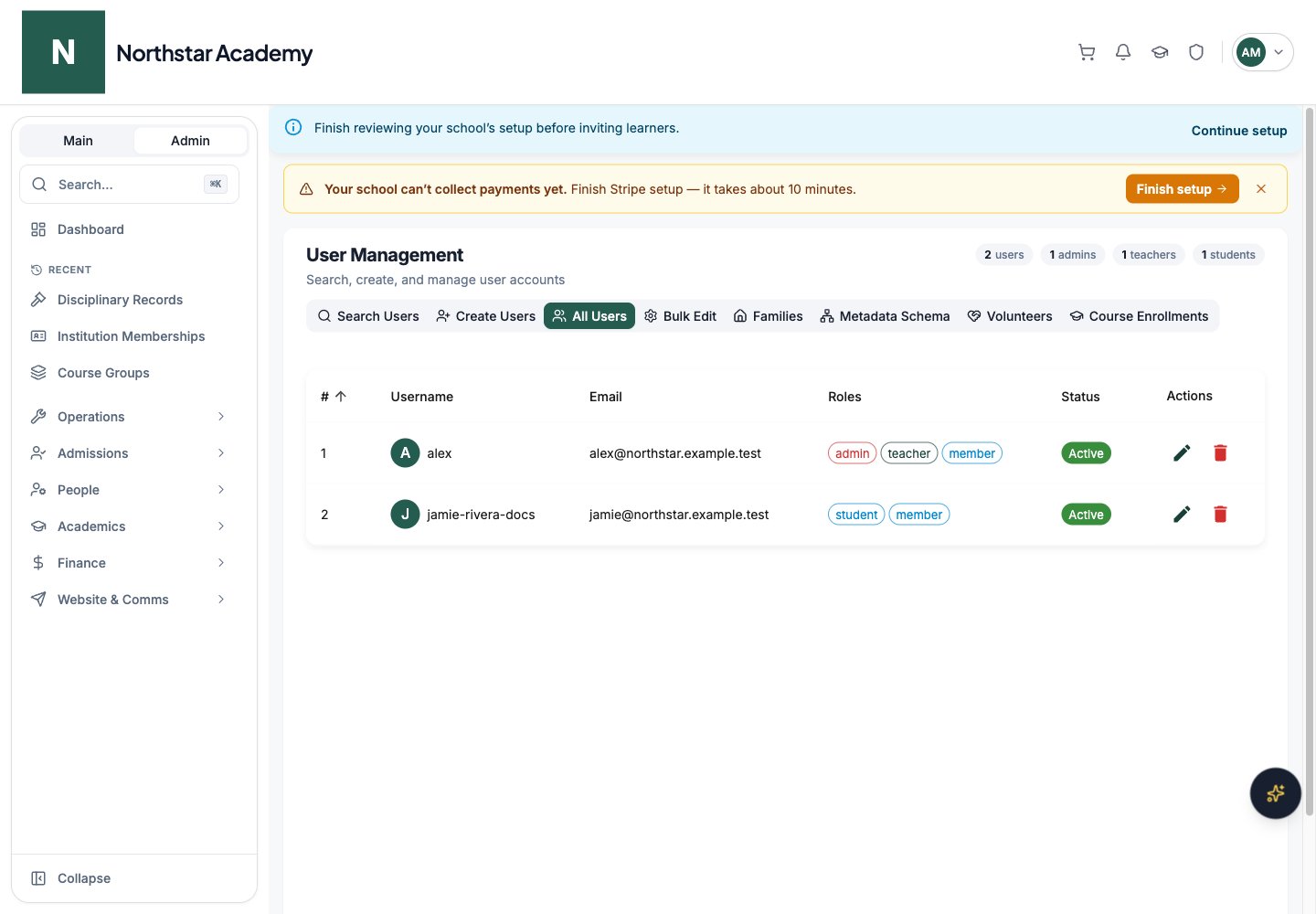
Task: Click jamie@northstar.example.test email
Action: pos(679,515)
